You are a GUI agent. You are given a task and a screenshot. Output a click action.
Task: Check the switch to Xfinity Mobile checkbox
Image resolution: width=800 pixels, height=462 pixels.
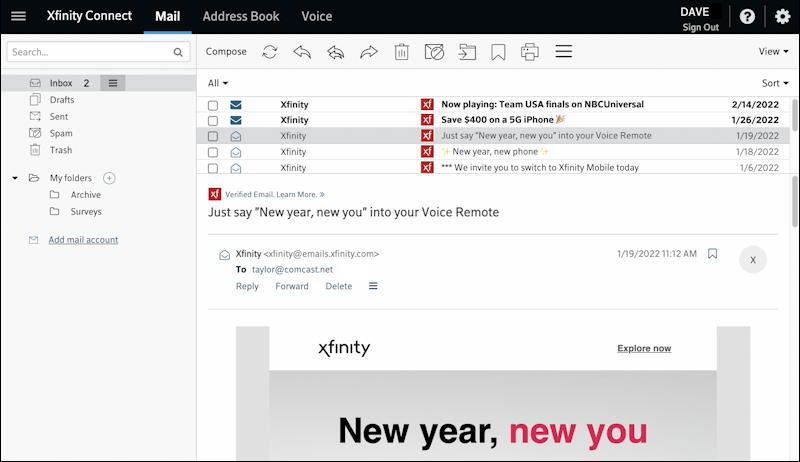213,168
